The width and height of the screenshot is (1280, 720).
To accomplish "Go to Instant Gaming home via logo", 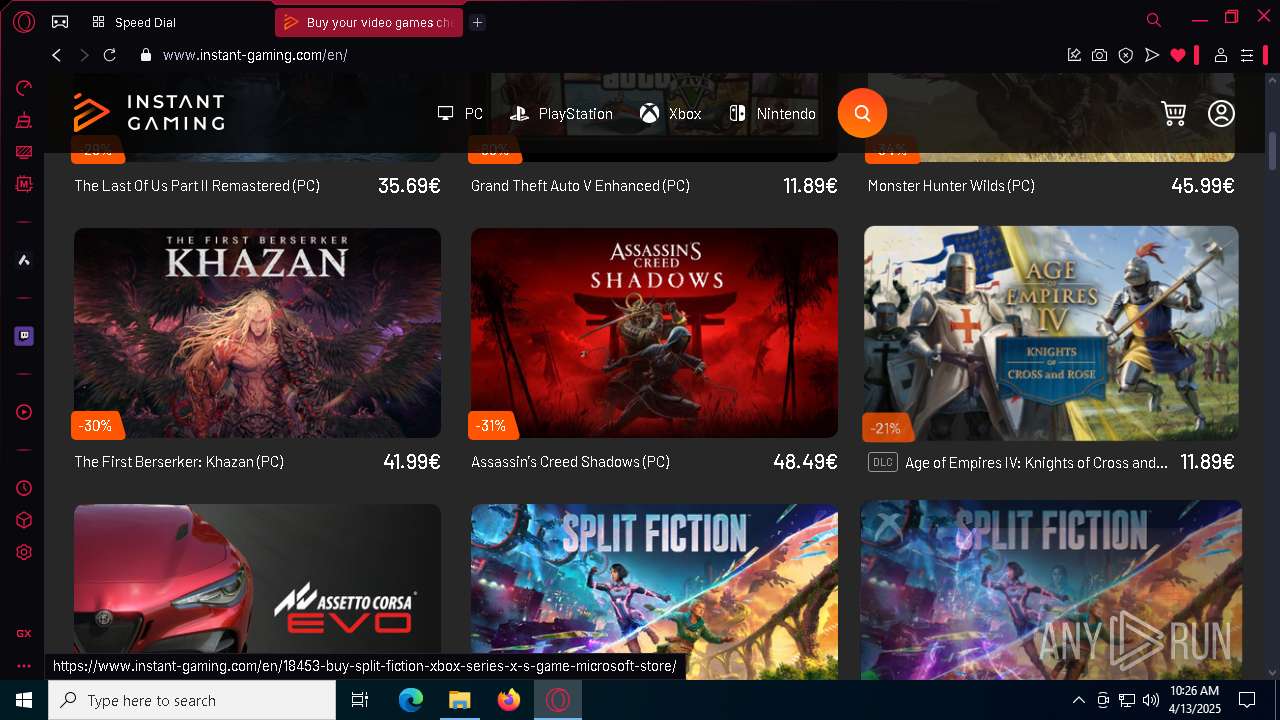I will click(x=149, y=113).
